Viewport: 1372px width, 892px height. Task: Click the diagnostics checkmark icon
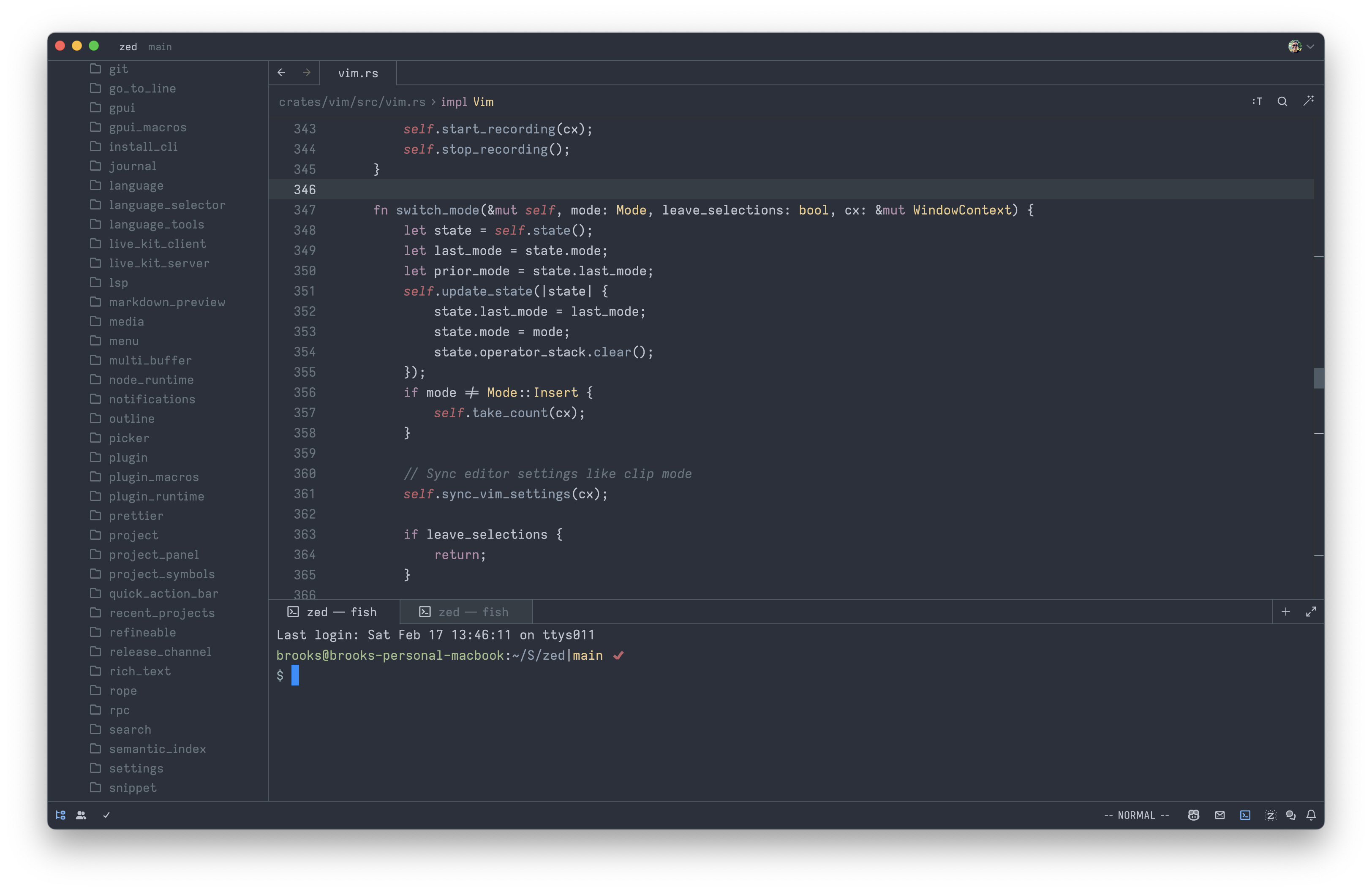[x=106, y=815]
